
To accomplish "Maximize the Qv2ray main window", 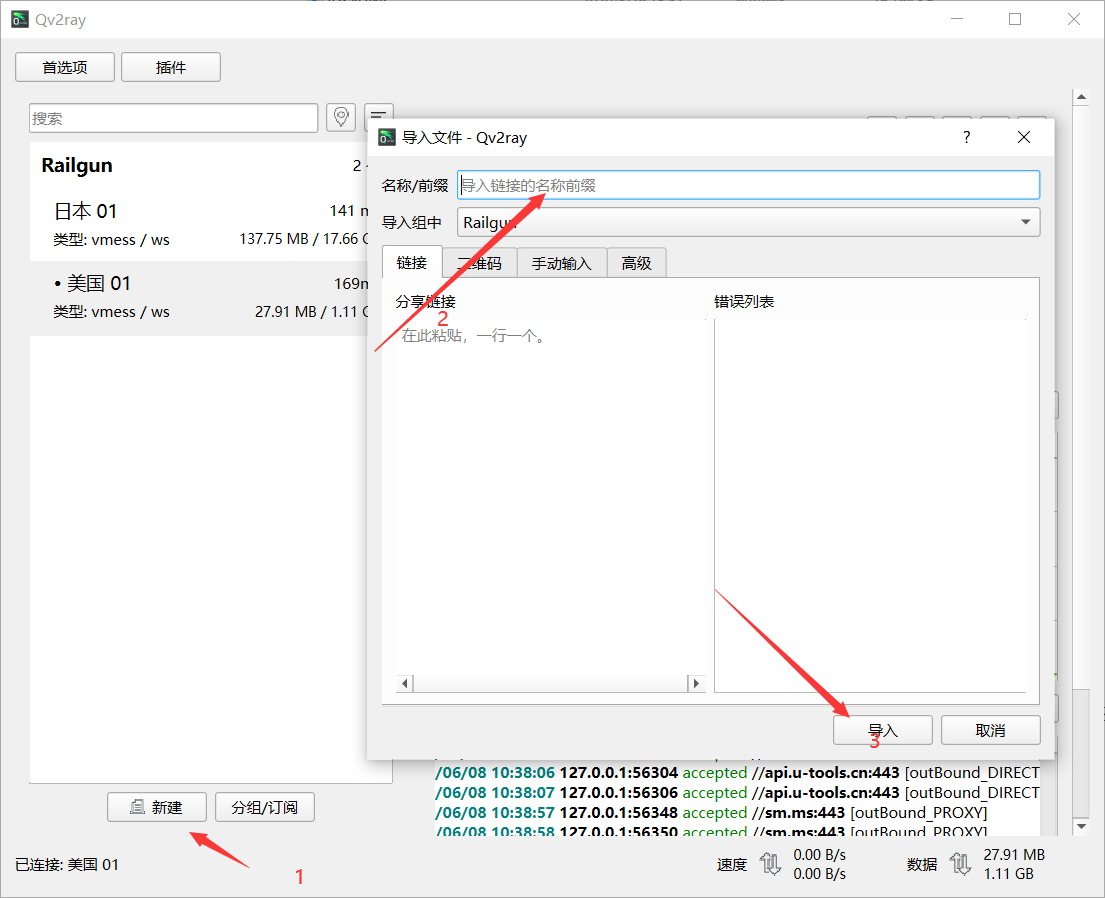I will click(1015, 19).
